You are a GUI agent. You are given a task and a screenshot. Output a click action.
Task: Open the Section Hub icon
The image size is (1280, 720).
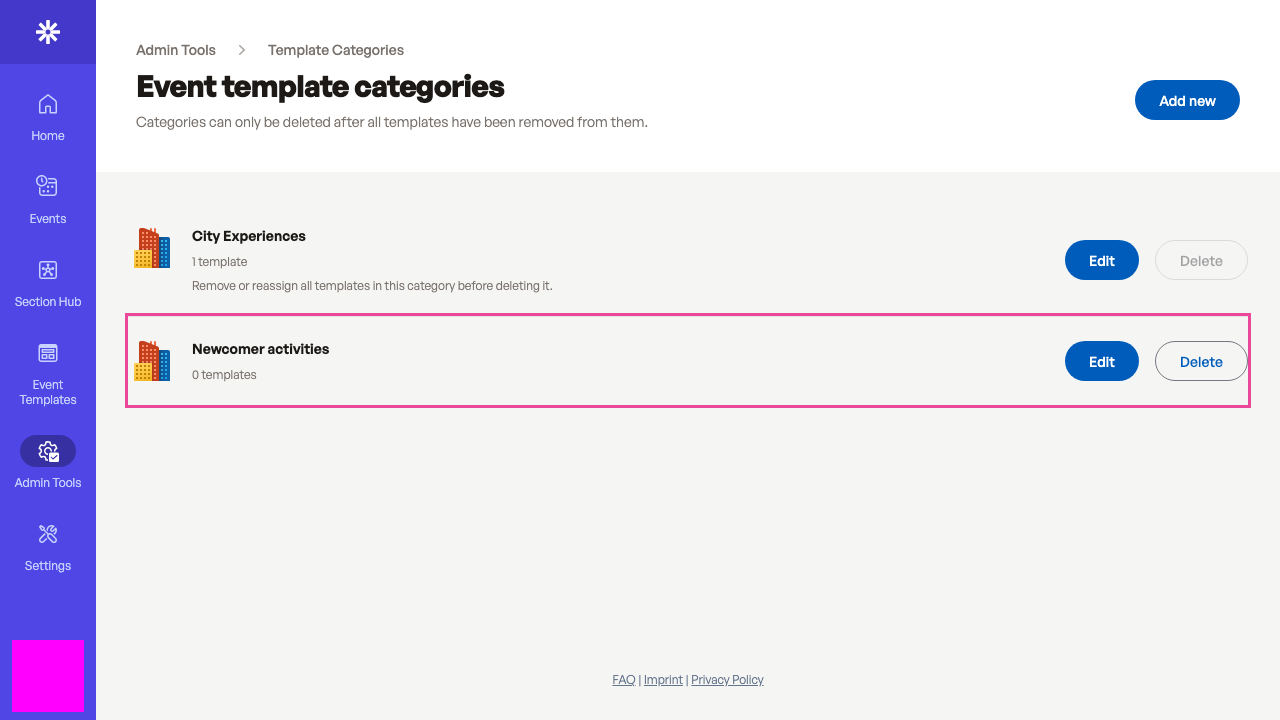click(48, 270)
